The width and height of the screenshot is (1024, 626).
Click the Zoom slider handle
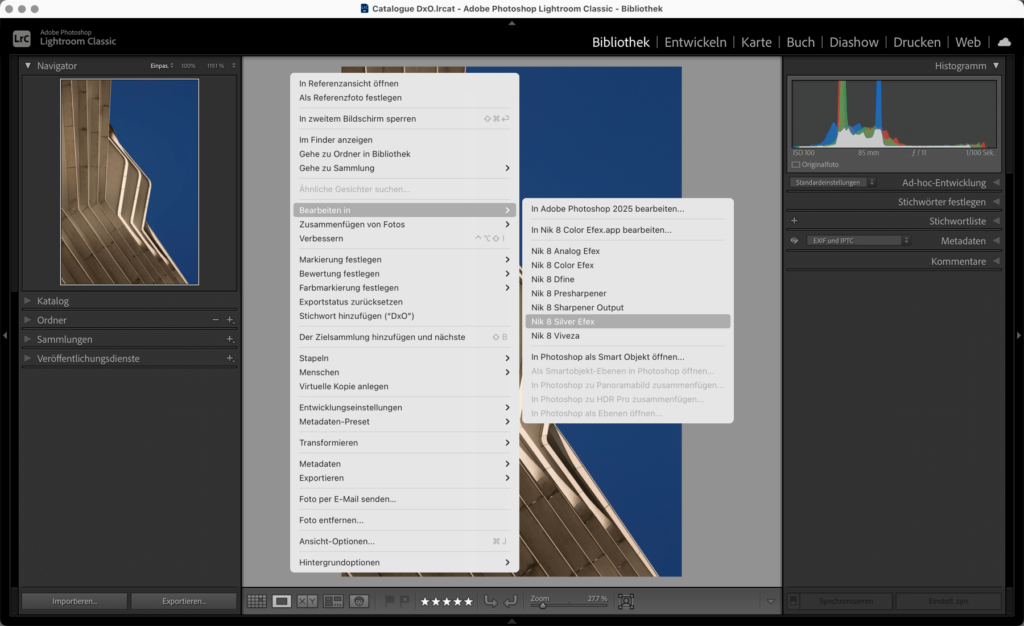coord(542,605)
